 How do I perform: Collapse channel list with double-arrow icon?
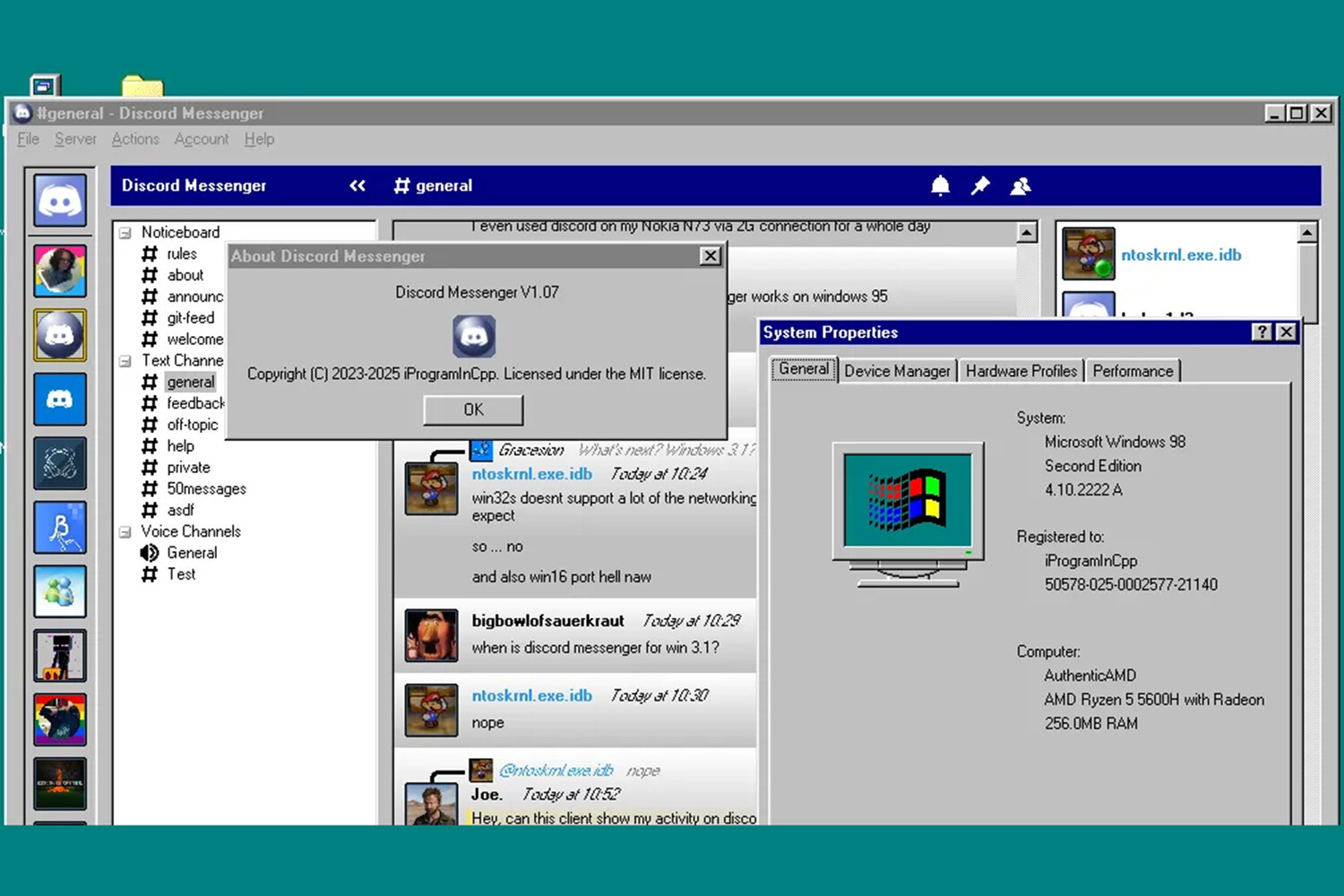(358, 185)
